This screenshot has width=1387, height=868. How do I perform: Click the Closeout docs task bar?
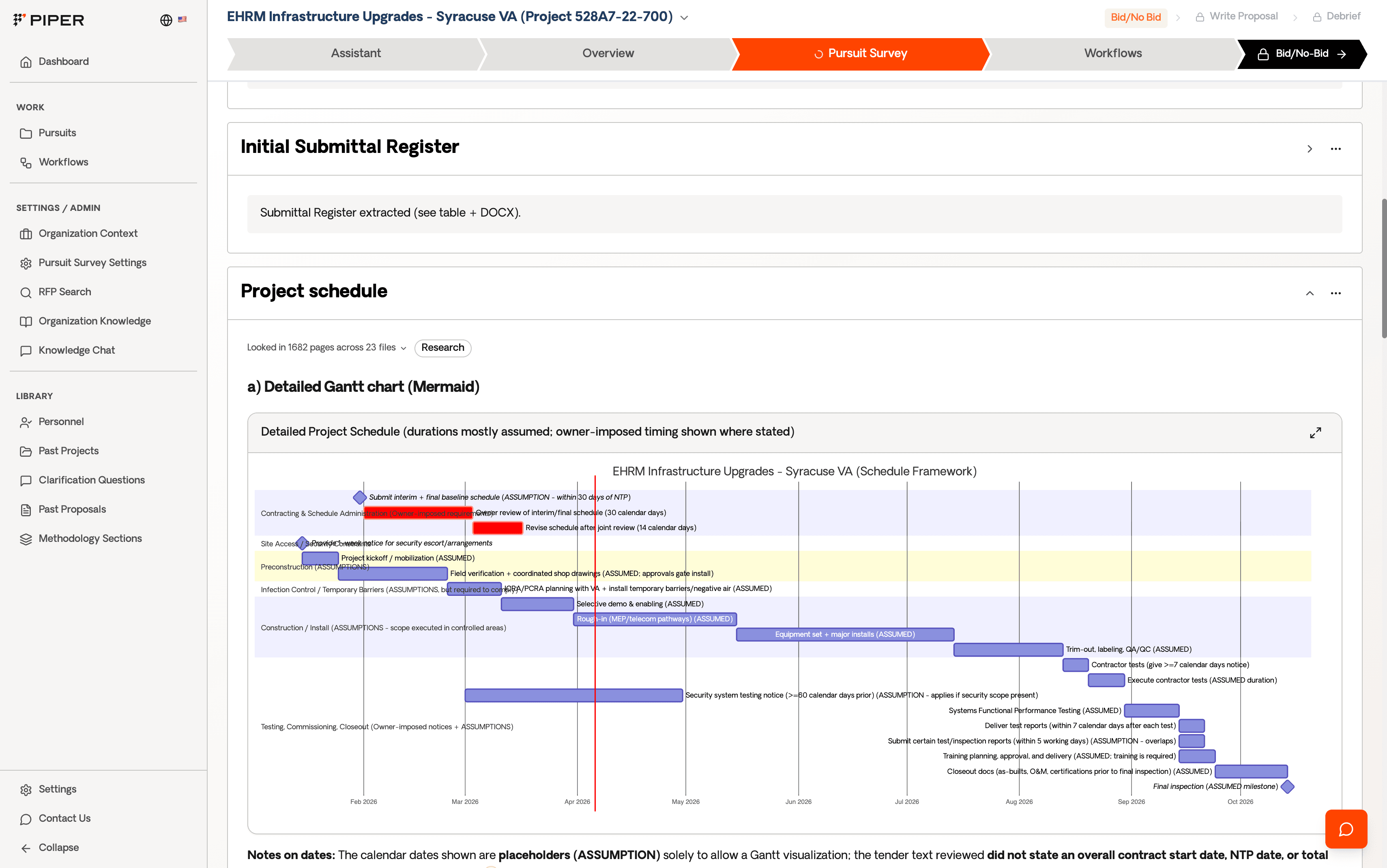click(1251, 771)
